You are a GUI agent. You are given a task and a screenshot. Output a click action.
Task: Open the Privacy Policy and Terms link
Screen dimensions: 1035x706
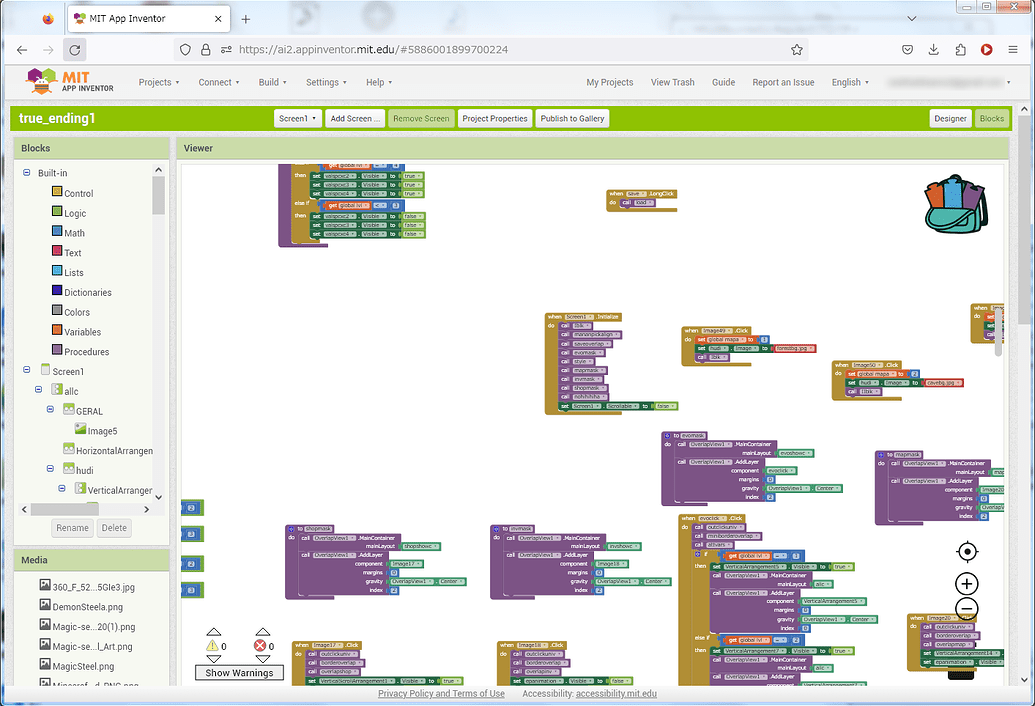[441, 693]
